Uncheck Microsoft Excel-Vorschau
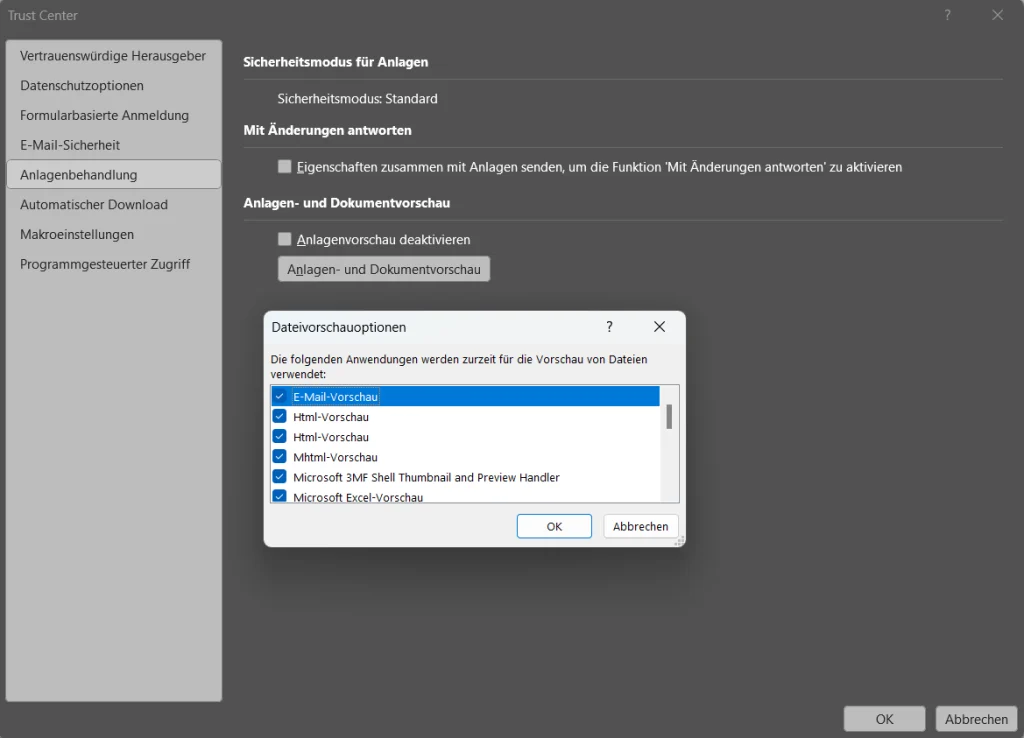 click(x=279, y=497)
